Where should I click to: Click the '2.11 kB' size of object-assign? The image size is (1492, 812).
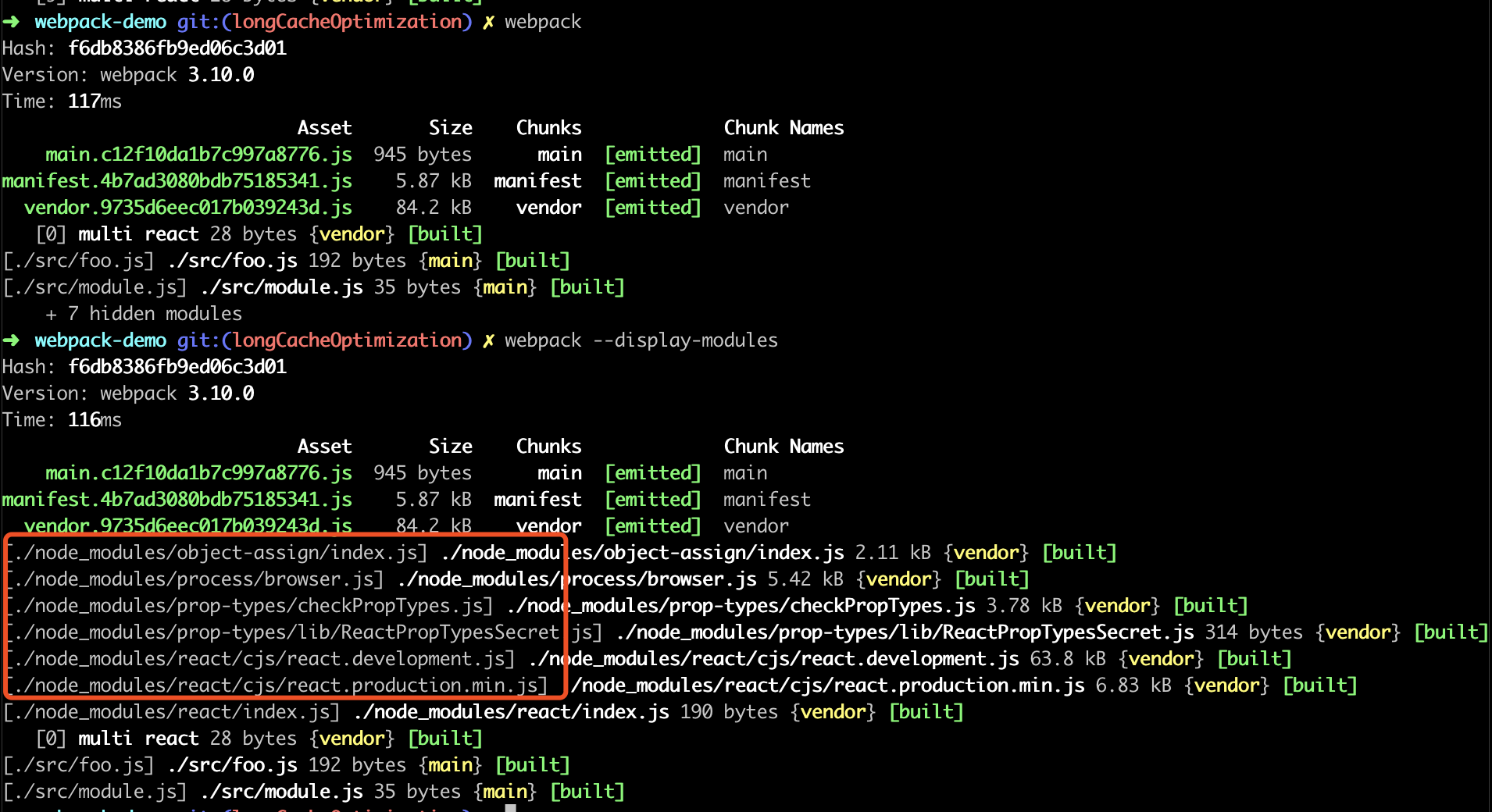click(893, 553)
